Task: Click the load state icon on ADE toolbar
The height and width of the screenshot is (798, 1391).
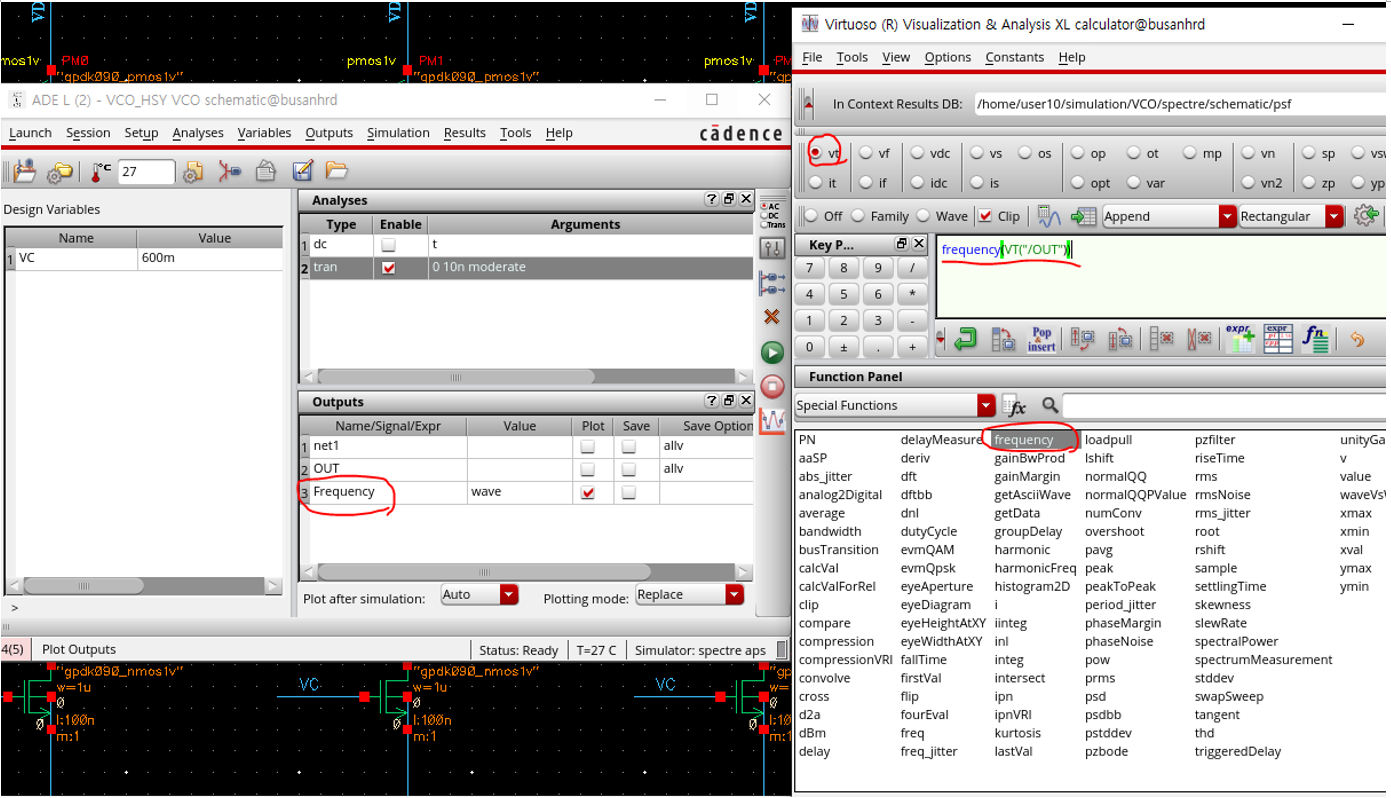Action: tap(25, 171)
